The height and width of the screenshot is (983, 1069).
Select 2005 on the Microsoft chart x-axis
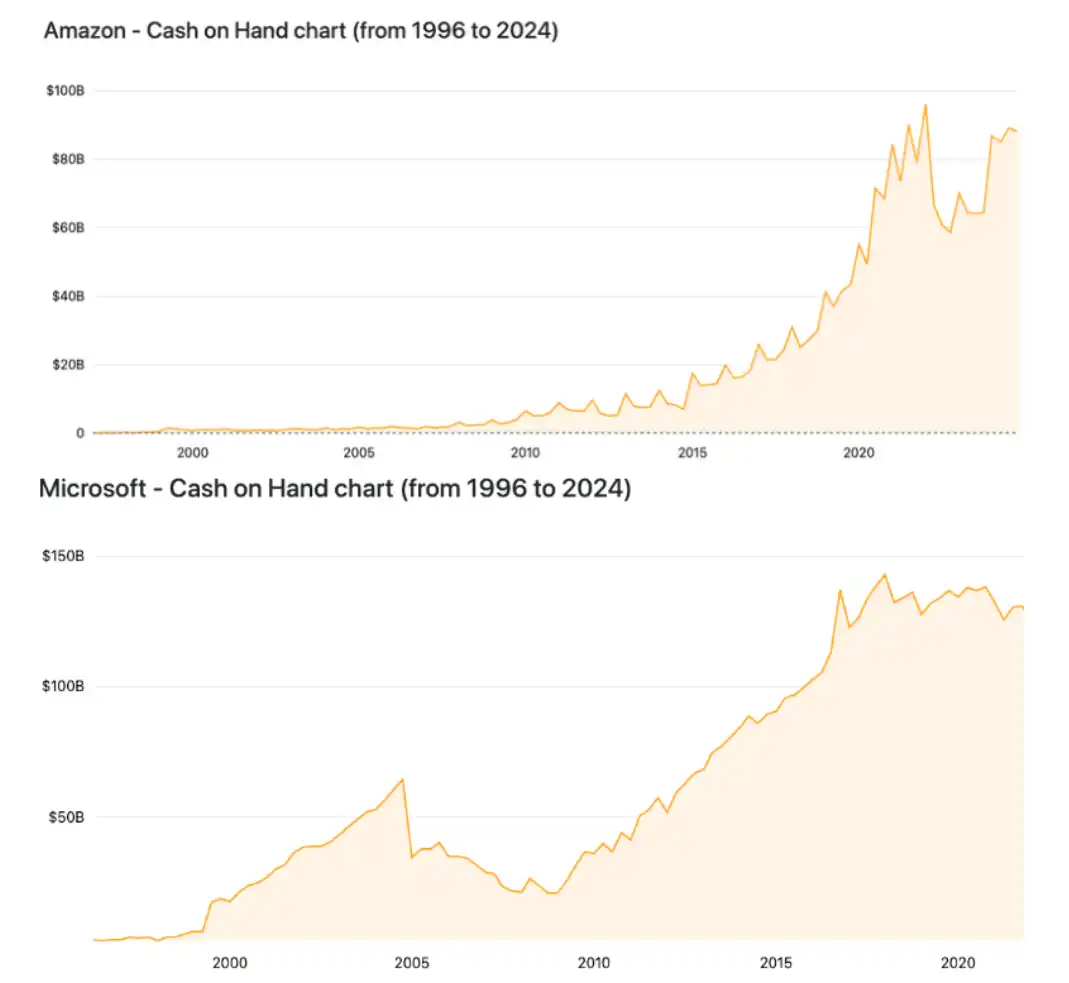coord(412,963)
